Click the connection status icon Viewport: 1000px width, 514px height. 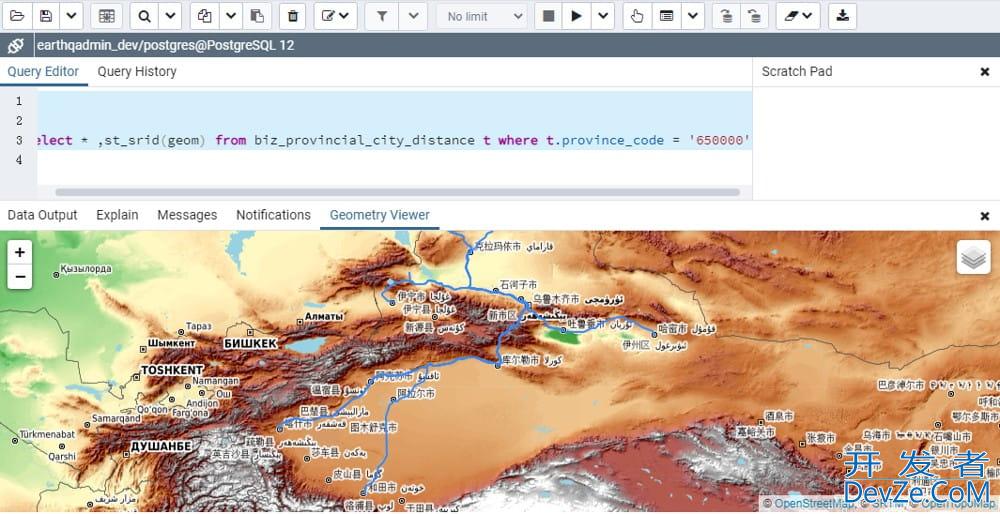(16, 46)
